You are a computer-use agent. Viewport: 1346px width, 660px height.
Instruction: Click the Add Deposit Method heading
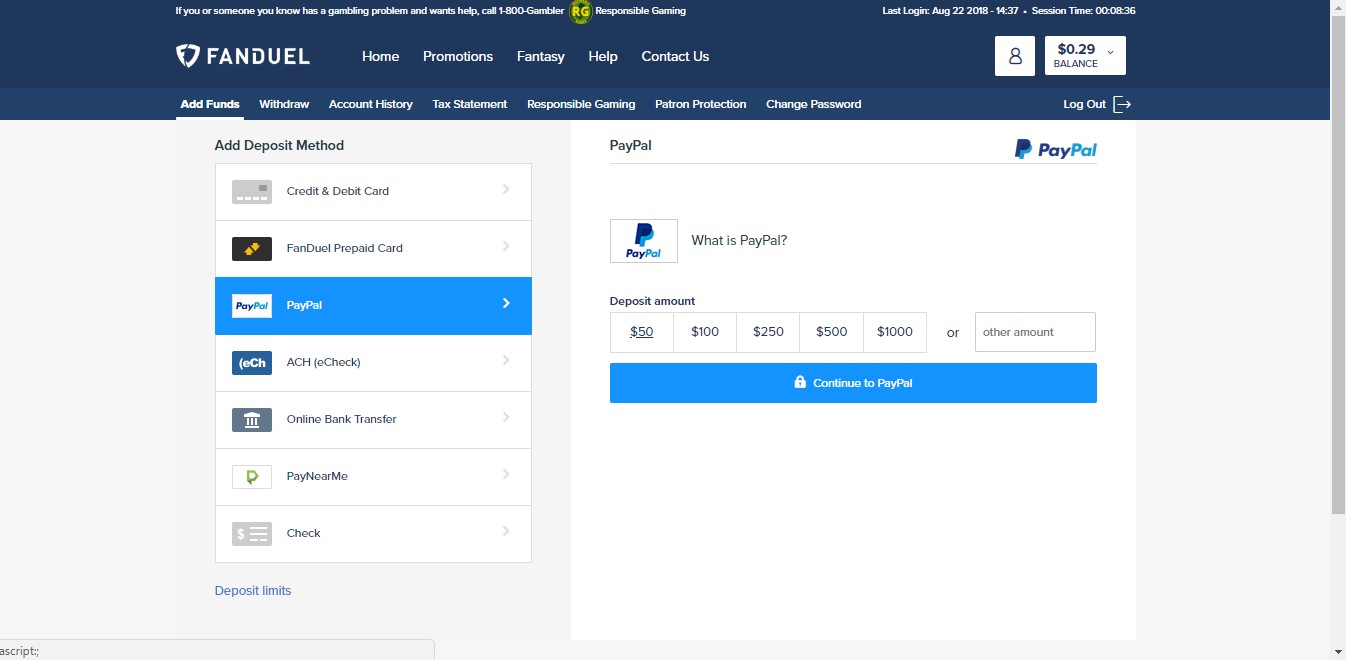coord(279,145)
